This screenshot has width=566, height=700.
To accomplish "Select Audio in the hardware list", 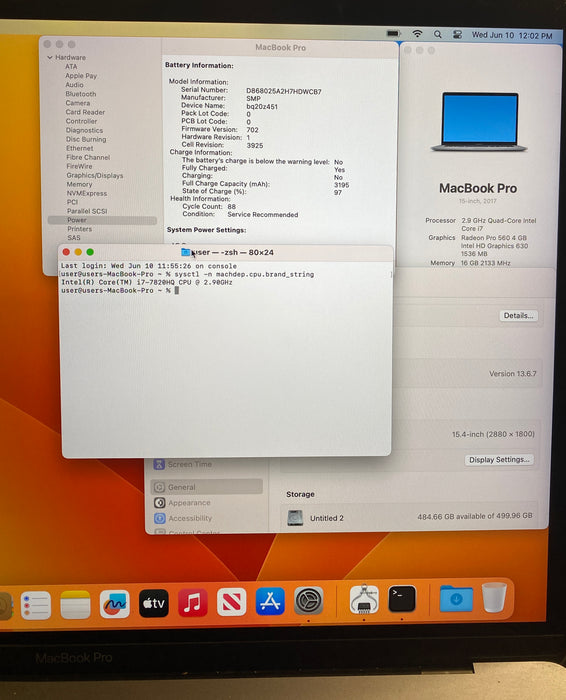I will pos(74,85).
